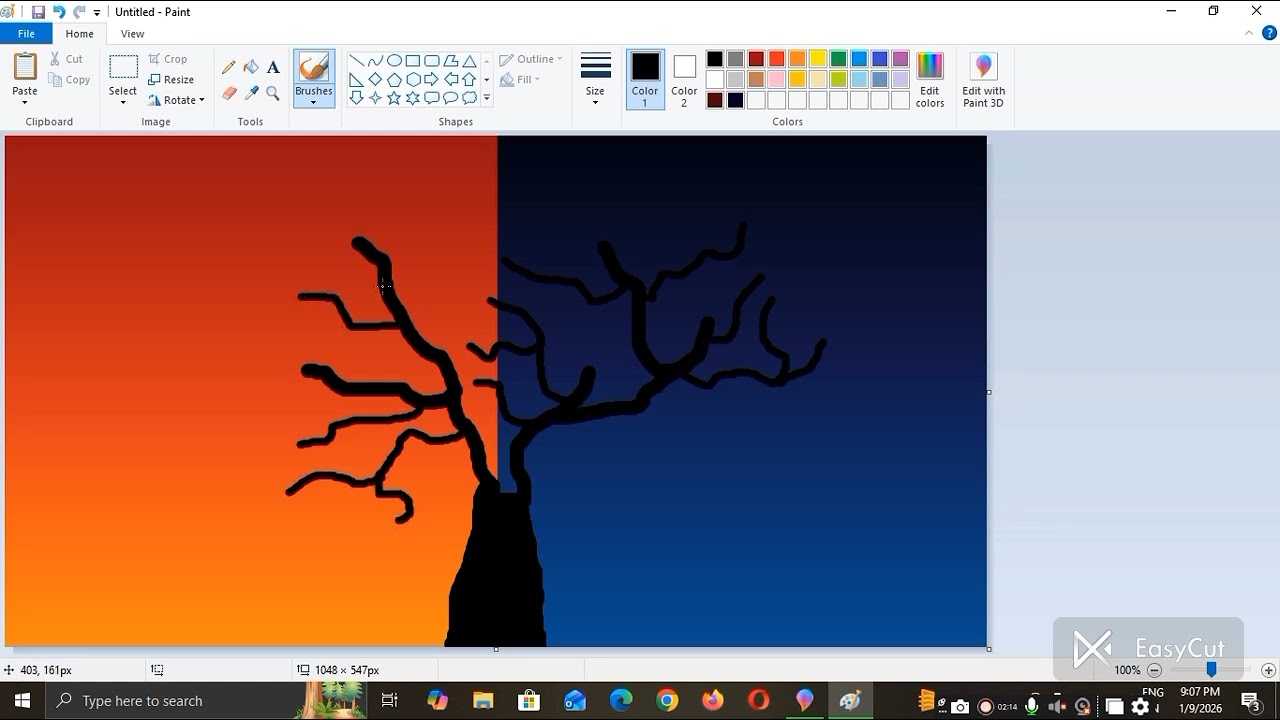Choose the Rounded rectangle shape
Viewport: 1280px width, 720px height.
pyautogui.click(x=432, y=61)
